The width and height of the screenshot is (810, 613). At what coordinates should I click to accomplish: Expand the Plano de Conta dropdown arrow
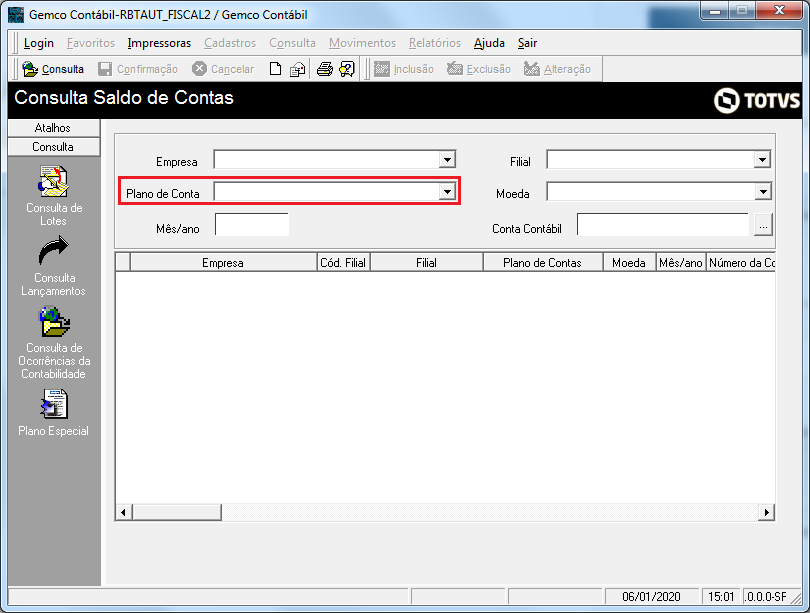pyautogui.click(x=447, y=192)
